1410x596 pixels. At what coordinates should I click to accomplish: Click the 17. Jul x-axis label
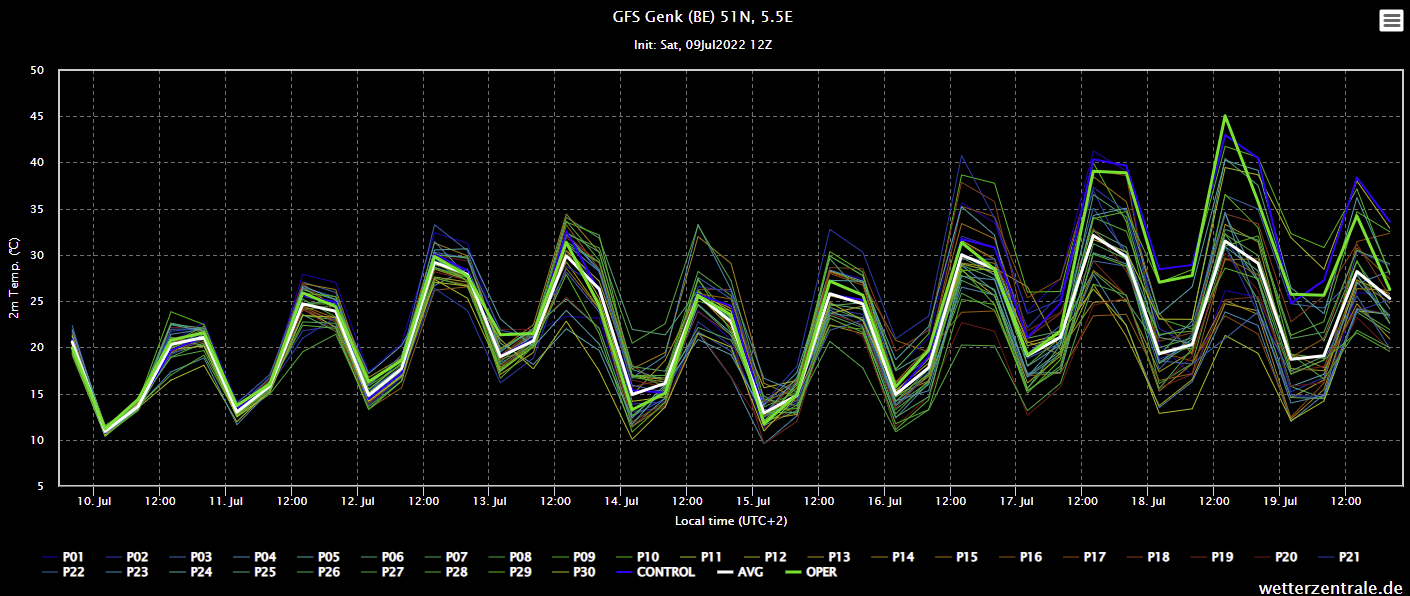(x=1017, y=500)
